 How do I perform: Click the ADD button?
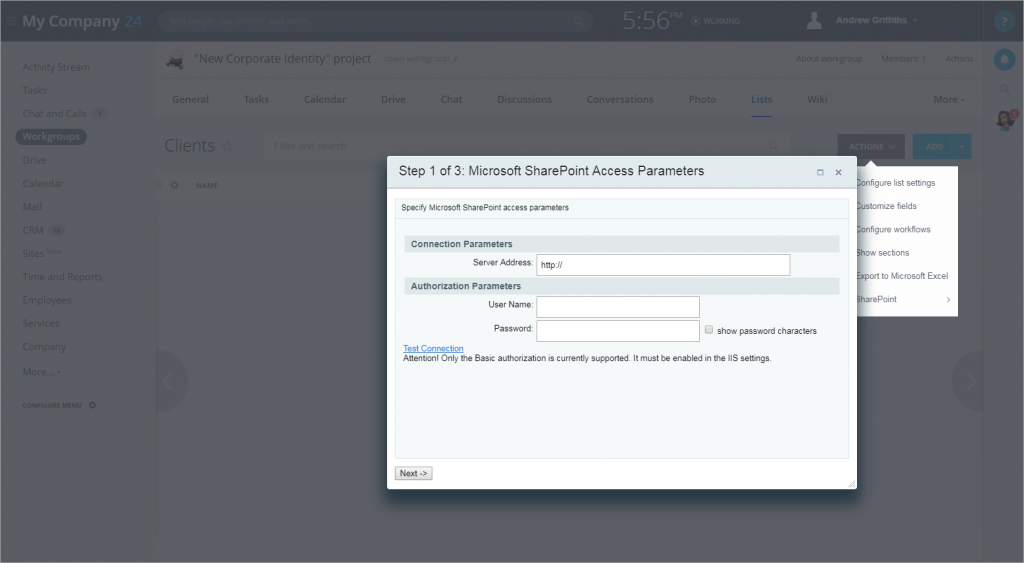933,146
